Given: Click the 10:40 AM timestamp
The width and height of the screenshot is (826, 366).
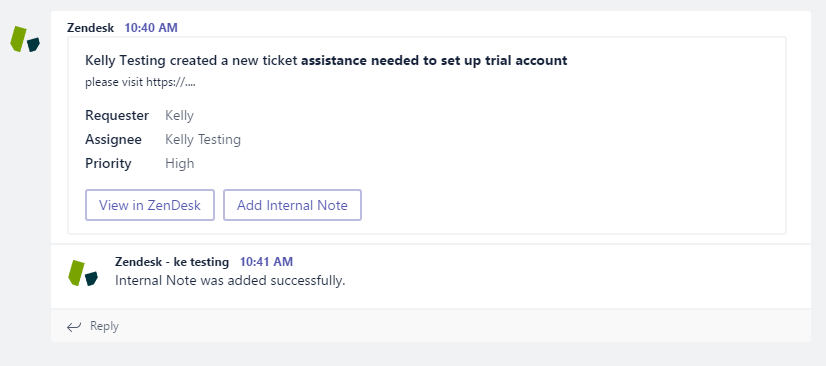Looking at the screenshot, I should coord(151,28).
